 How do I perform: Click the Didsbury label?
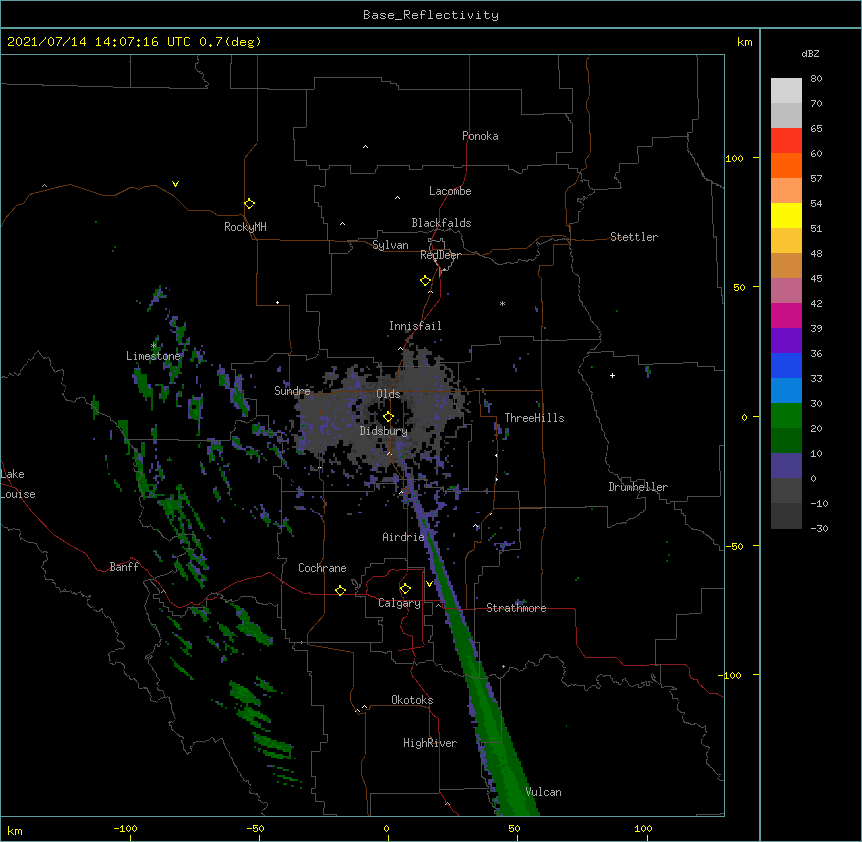(384, 431)
